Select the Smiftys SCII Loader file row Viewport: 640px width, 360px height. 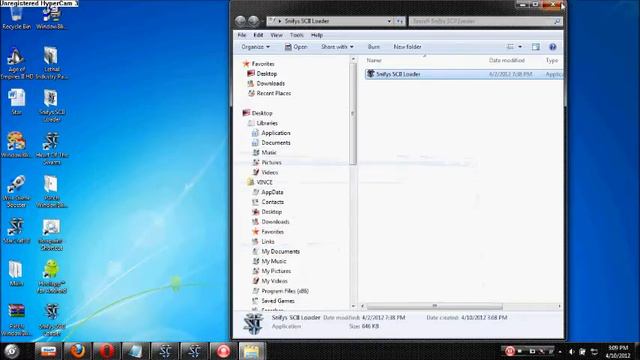pyautogui.click(x=464, y=74)
